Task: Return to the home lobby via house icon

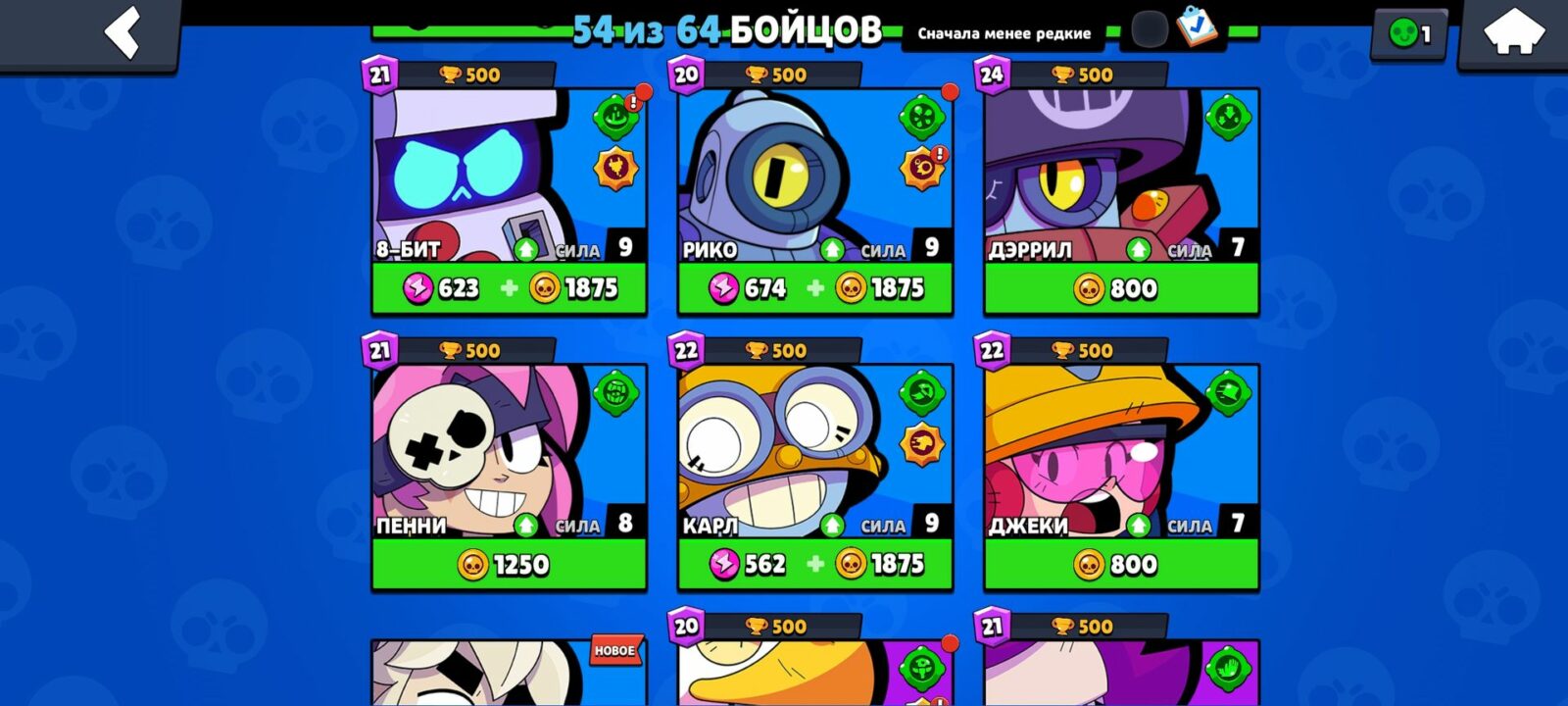Action: pos(1514,35)
